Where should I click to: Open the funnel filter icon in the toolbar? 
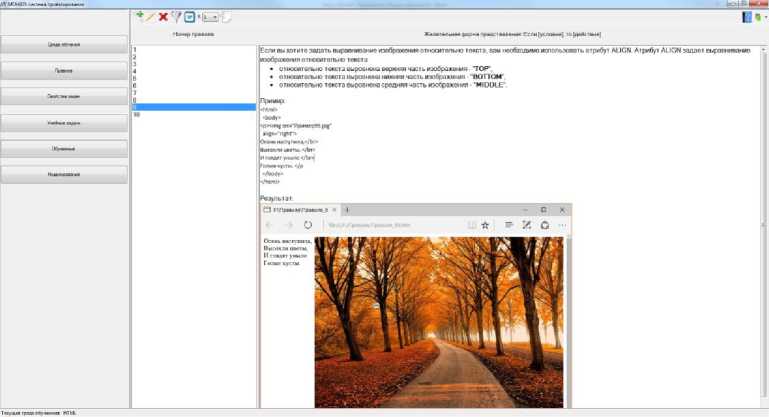click(176, 17)
